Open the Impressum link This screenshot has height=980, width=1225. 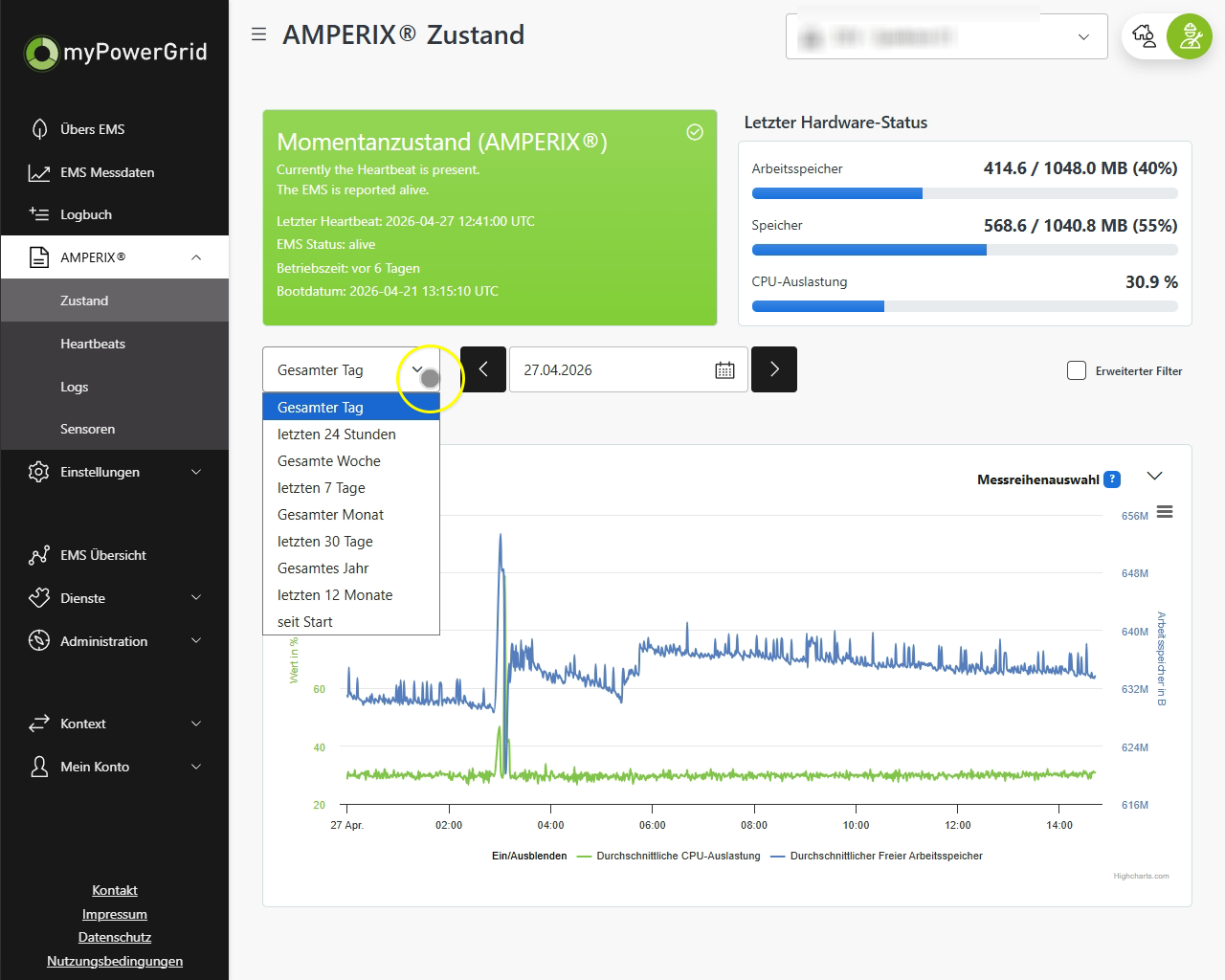(x=115, y=914)
